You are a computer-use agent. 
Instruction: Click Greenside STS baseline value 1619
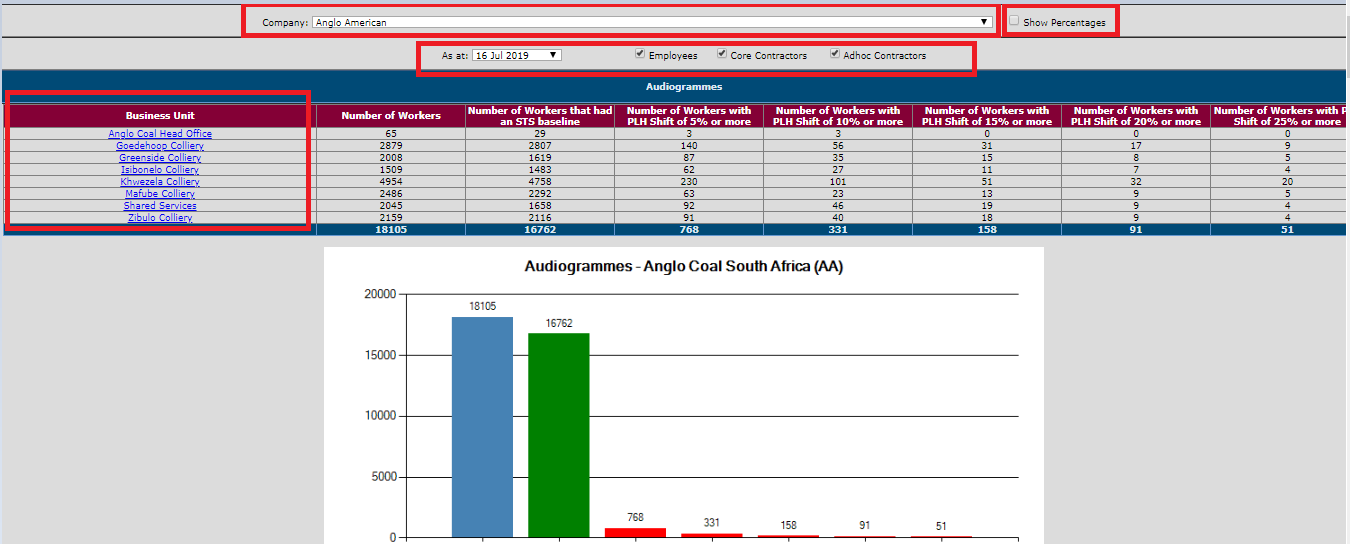point(540,158)
